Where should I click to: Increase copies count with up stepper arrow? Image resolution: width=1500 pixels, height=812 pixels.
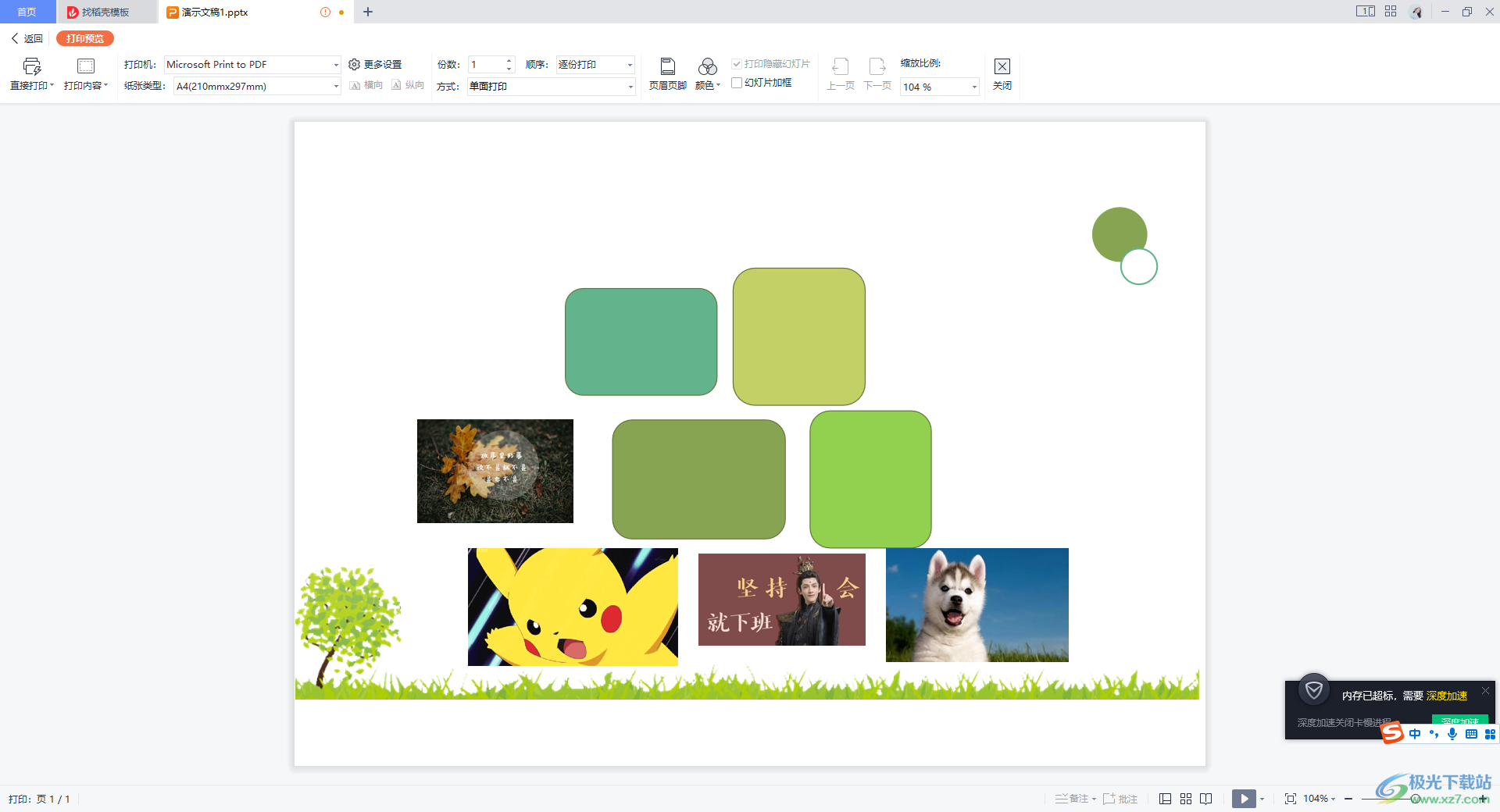pos(509,61)
